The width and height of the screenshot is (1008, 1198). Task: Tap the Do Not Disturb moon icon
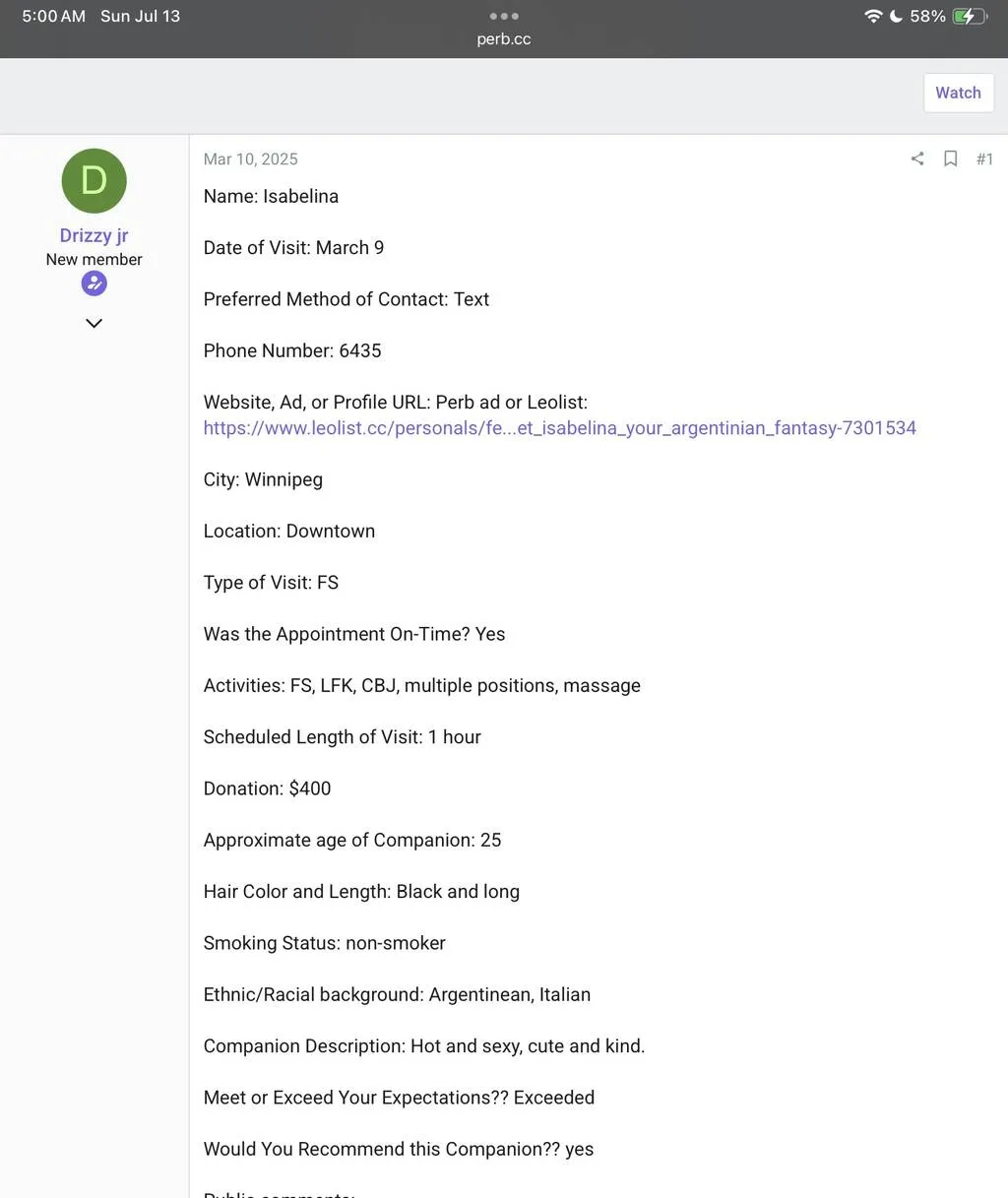(896, 16)
